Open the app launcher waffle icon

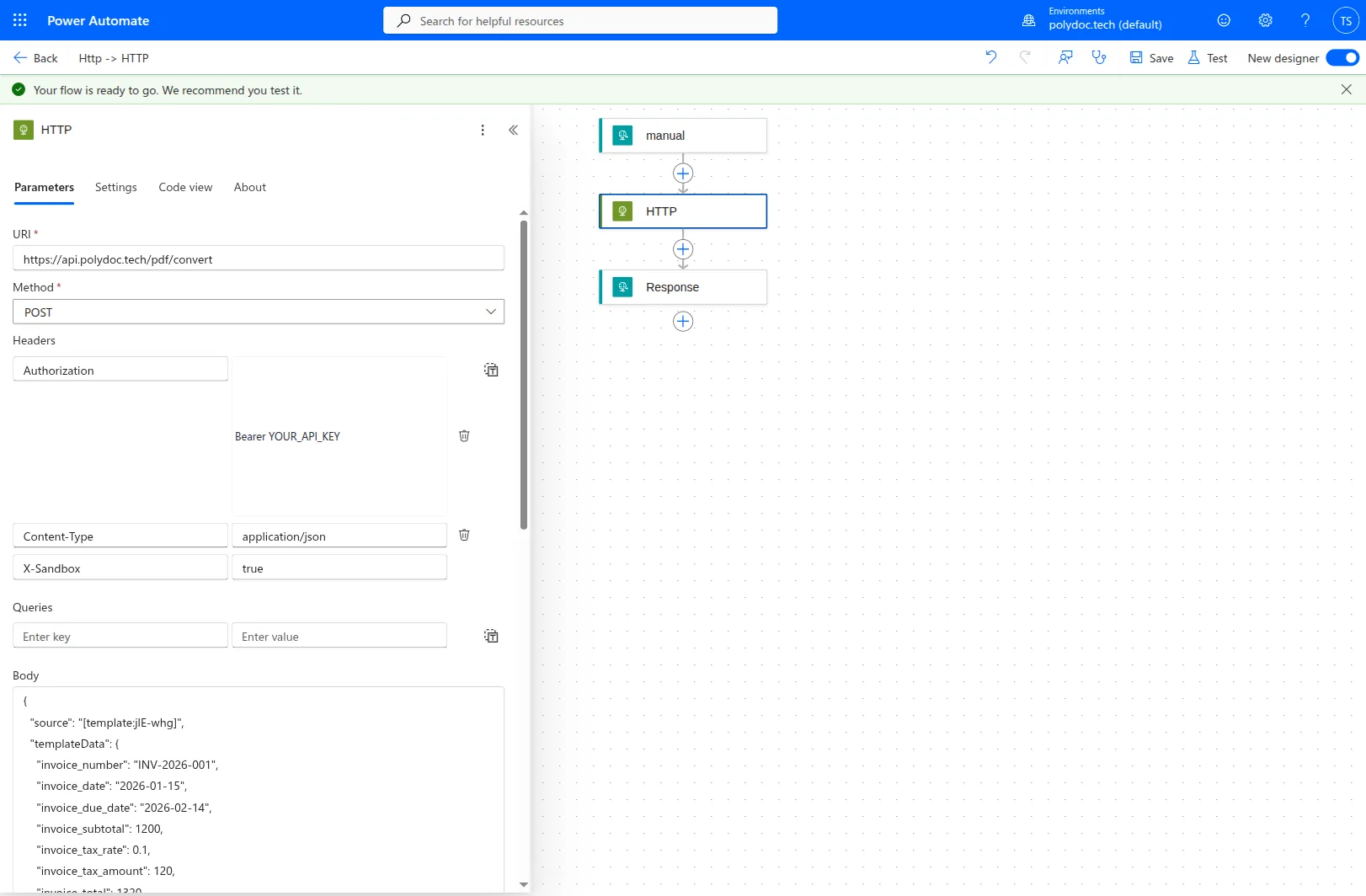click(20, 20)
